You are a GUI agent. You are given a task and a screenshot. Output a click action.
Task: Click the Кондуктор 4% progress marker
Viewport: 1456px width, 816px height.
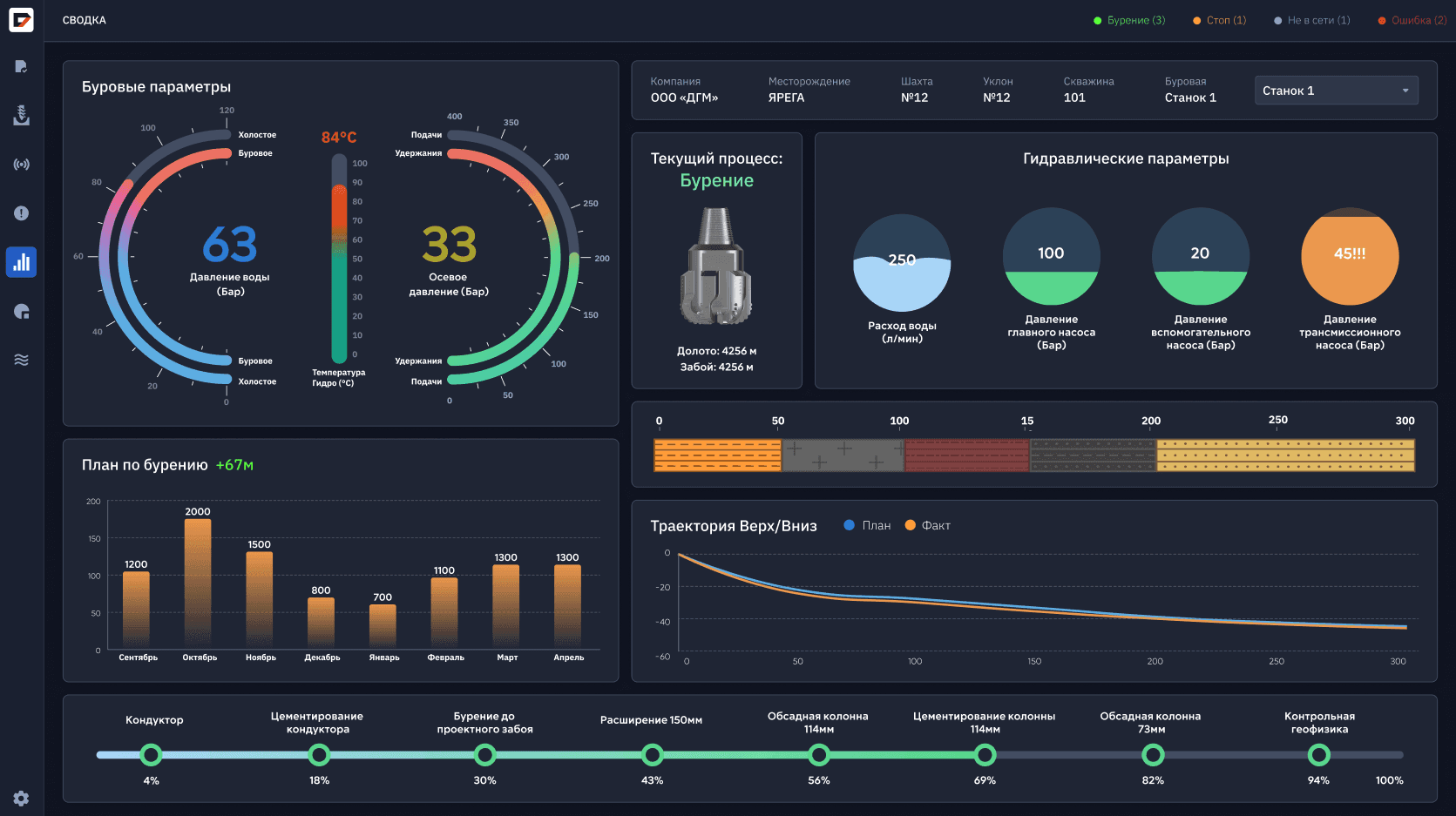point(152,753)
